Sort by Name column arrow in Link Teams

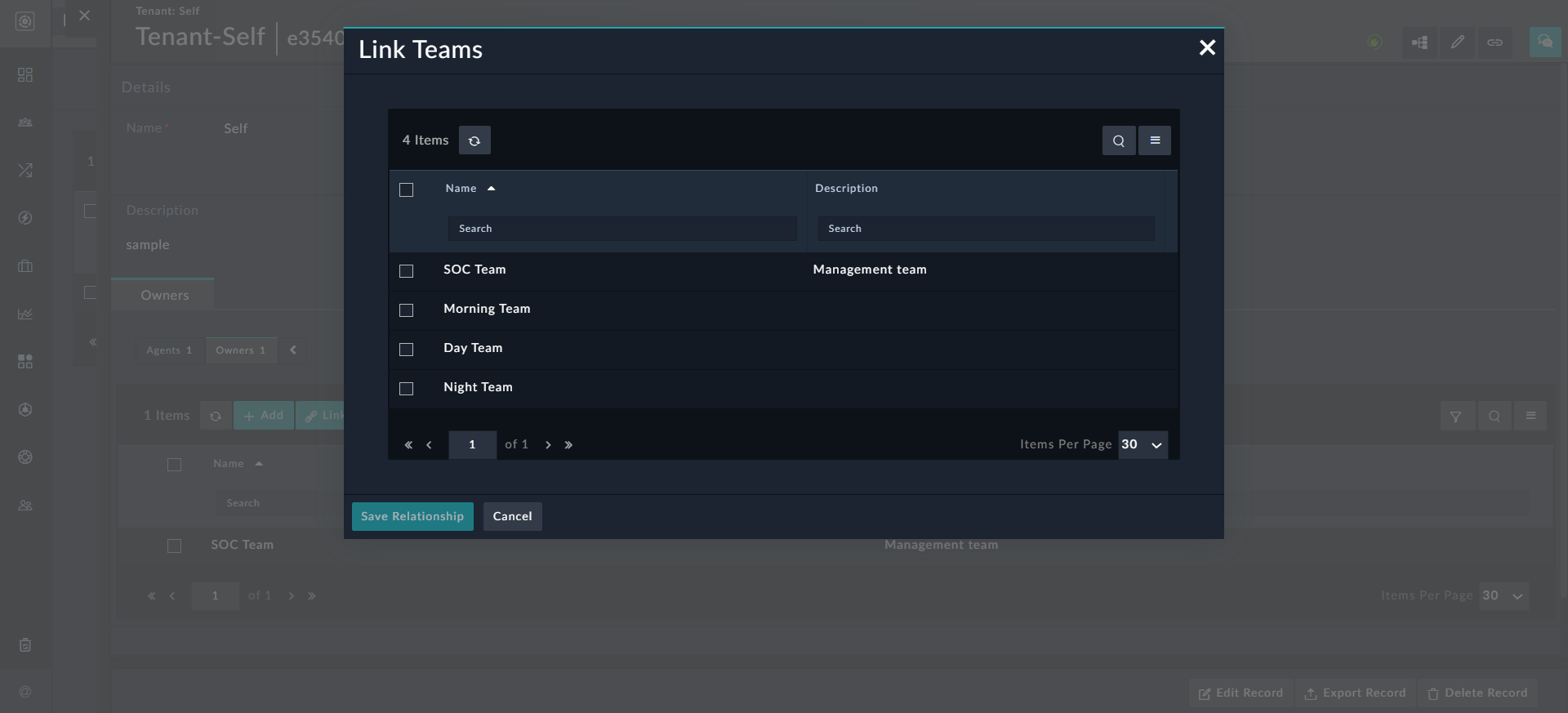(x=491, y=189)
